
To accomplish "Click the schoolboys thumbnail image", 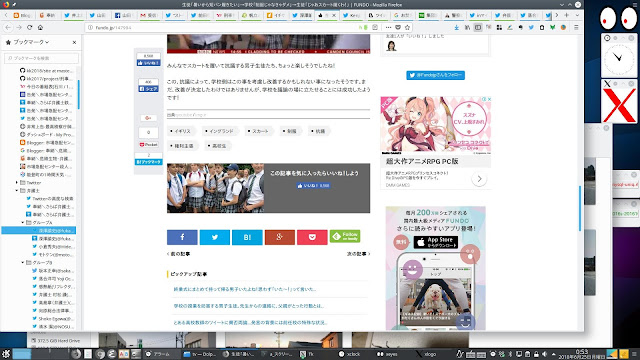I will (x=216, y=188).
